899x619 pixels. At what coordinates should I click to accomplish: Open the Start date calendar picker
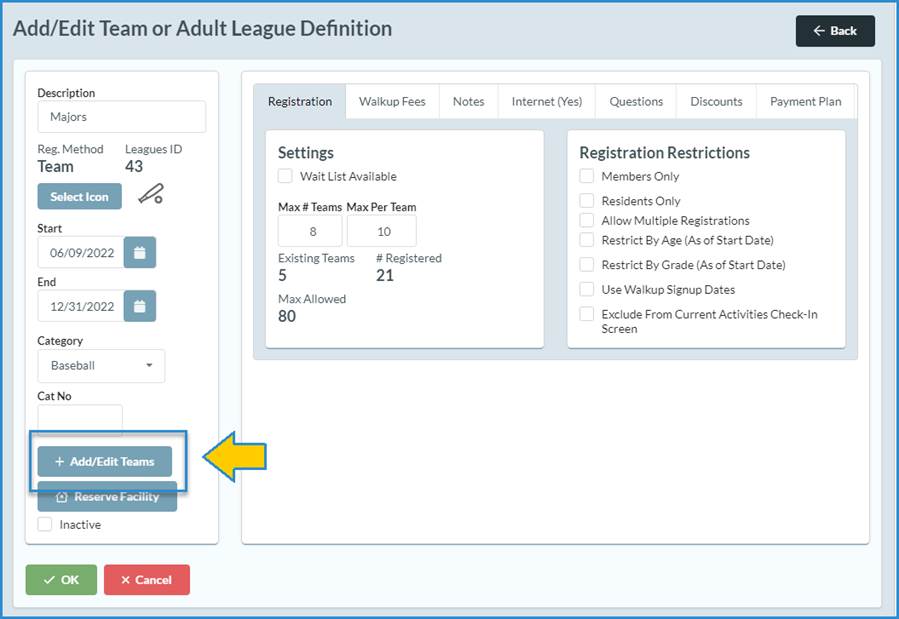pyautogui.click(x=139, y=253)
